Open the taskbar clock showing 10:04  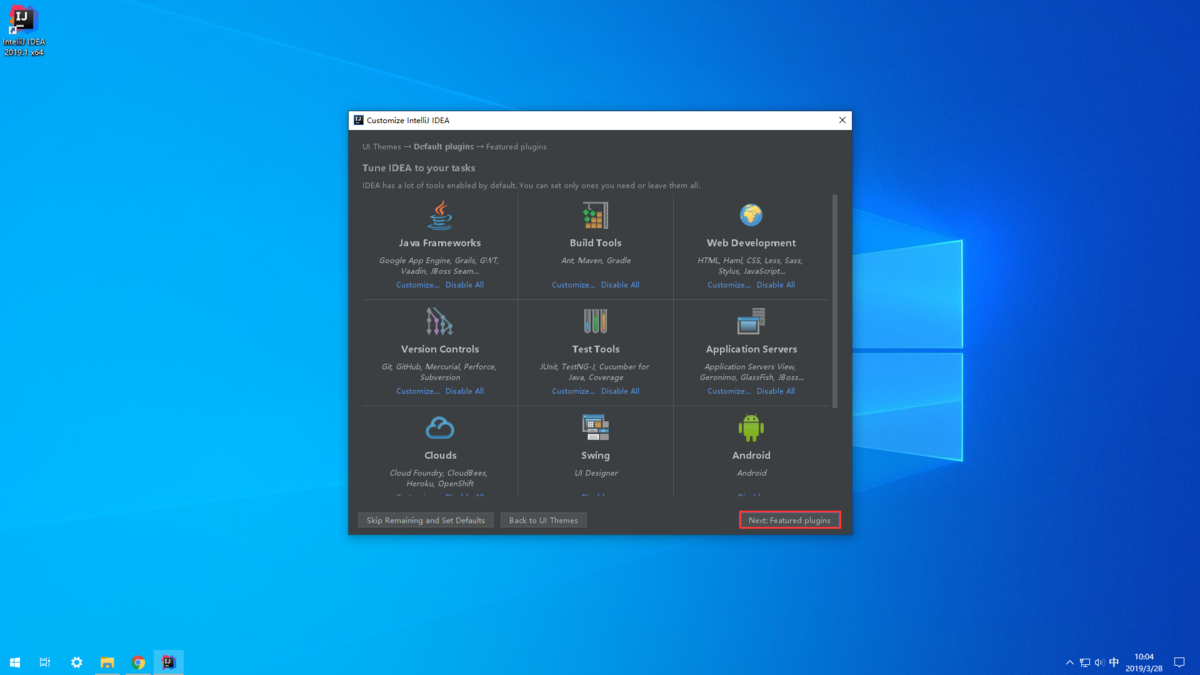[1145, 662]
